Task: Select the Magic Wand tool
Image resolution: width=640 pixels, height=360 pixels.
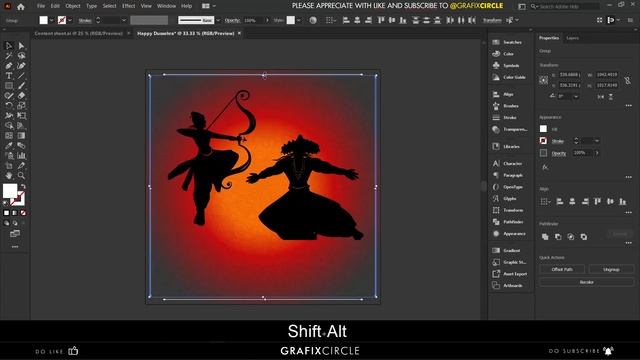Action: [x=9, y=56]
